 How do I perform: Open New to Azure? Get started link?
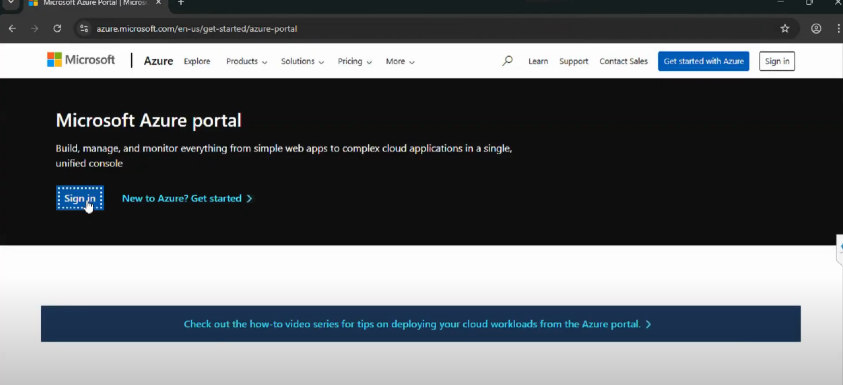click(187, 198)
